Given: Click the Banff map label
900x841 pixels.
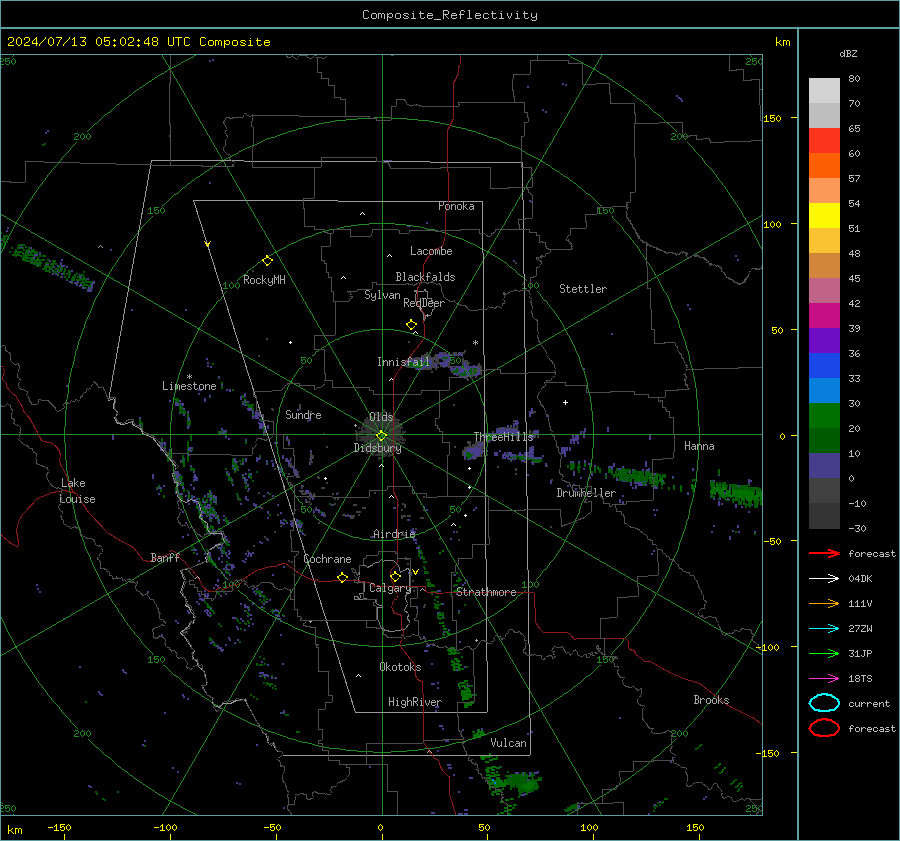Looking at the screenshot, I should 165,558.
